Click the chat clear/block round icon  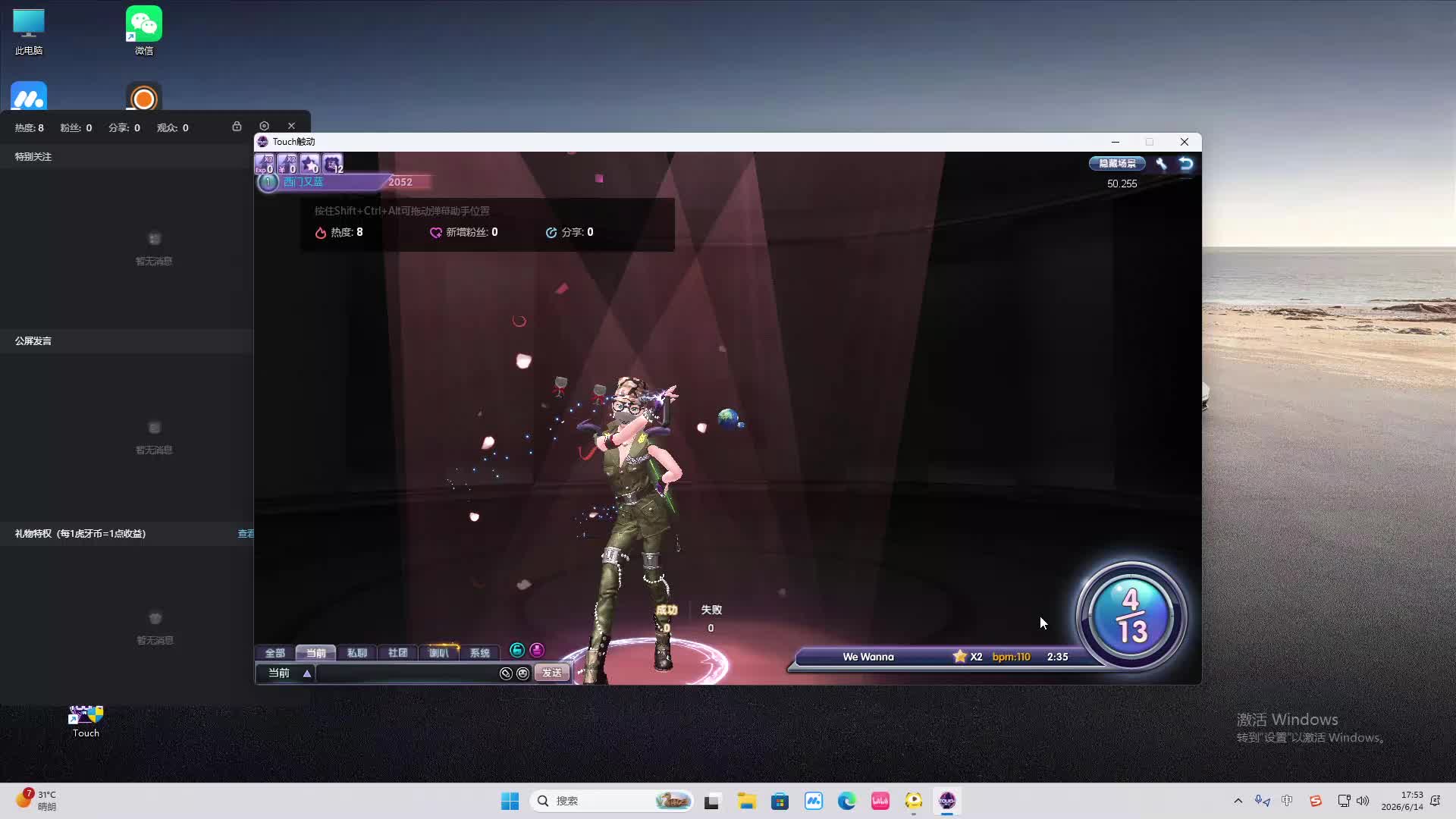[x=506, y=673]
